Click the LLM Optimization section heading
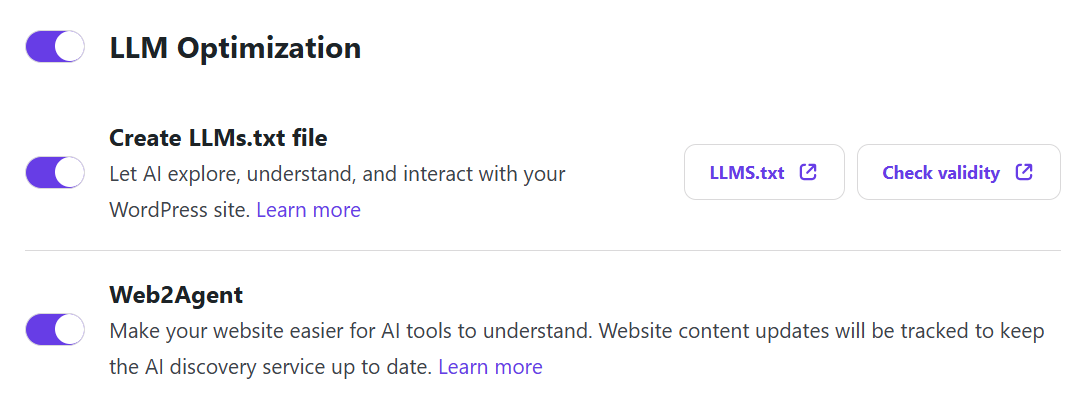1074x409 pixels. click(x=235, y=47)
